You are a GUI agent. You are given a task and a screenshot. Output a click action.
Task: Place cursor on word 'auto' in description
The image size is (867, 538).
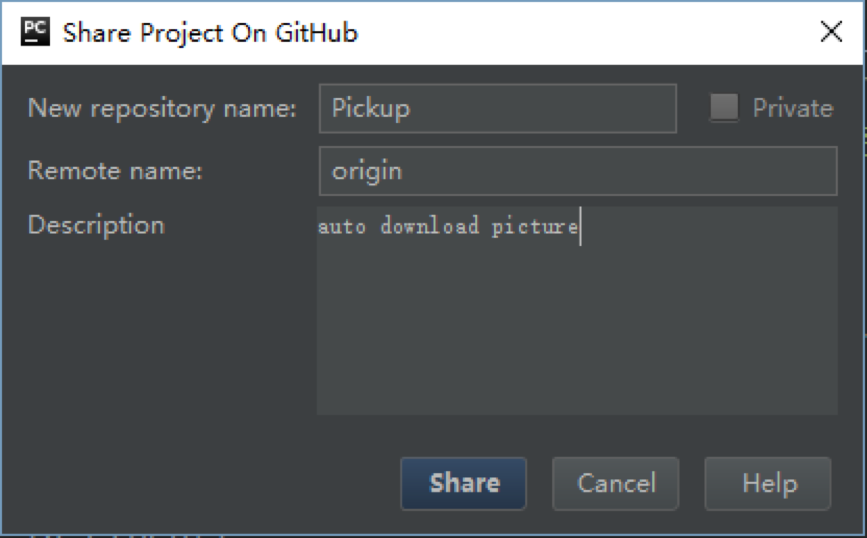(342, 228)
